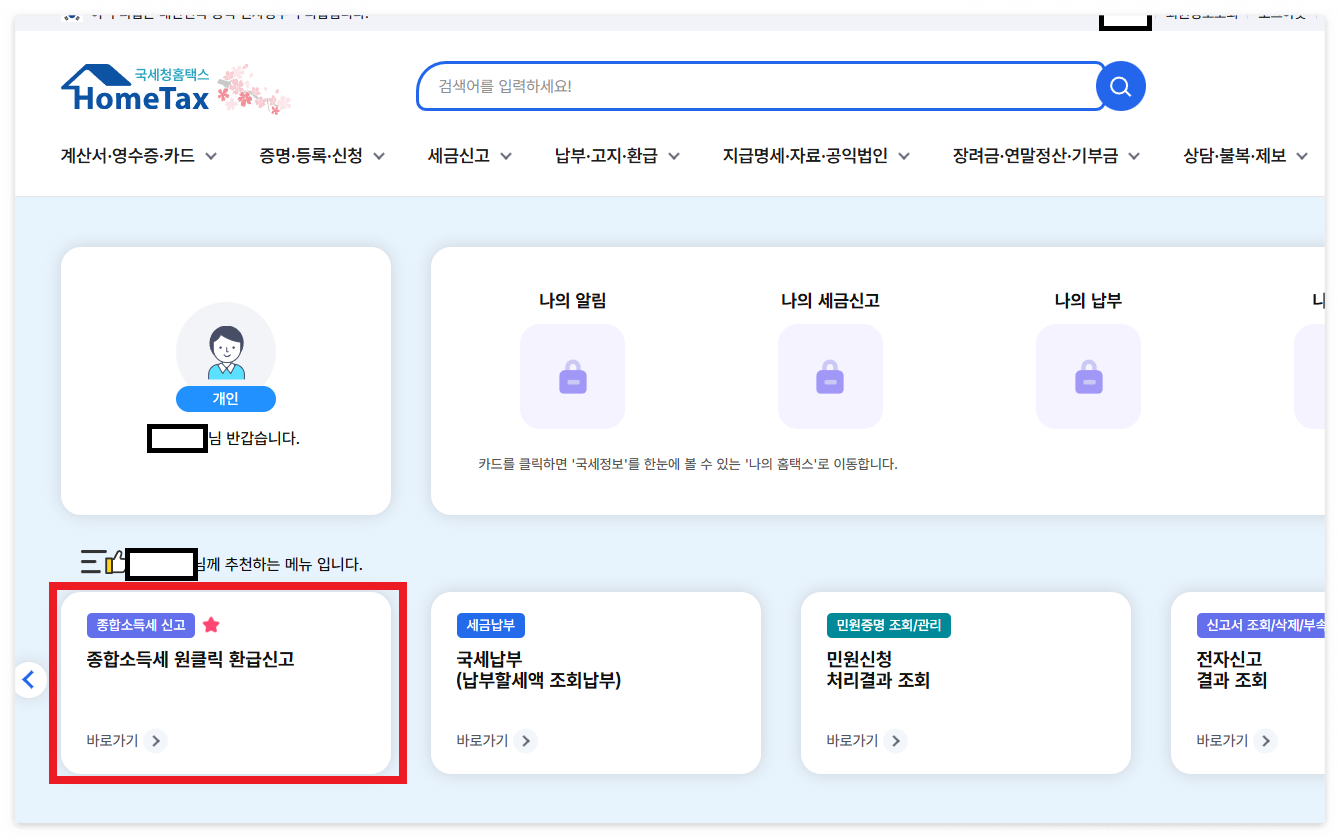Click the 나의 세금신고 lock icon

(830, 375)
